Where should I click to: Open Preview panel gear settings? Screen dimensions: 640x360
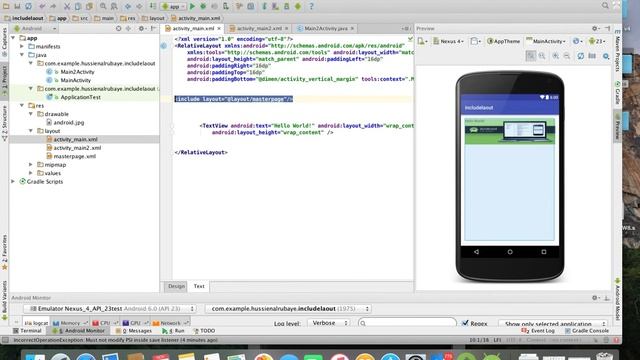[596, 29]
